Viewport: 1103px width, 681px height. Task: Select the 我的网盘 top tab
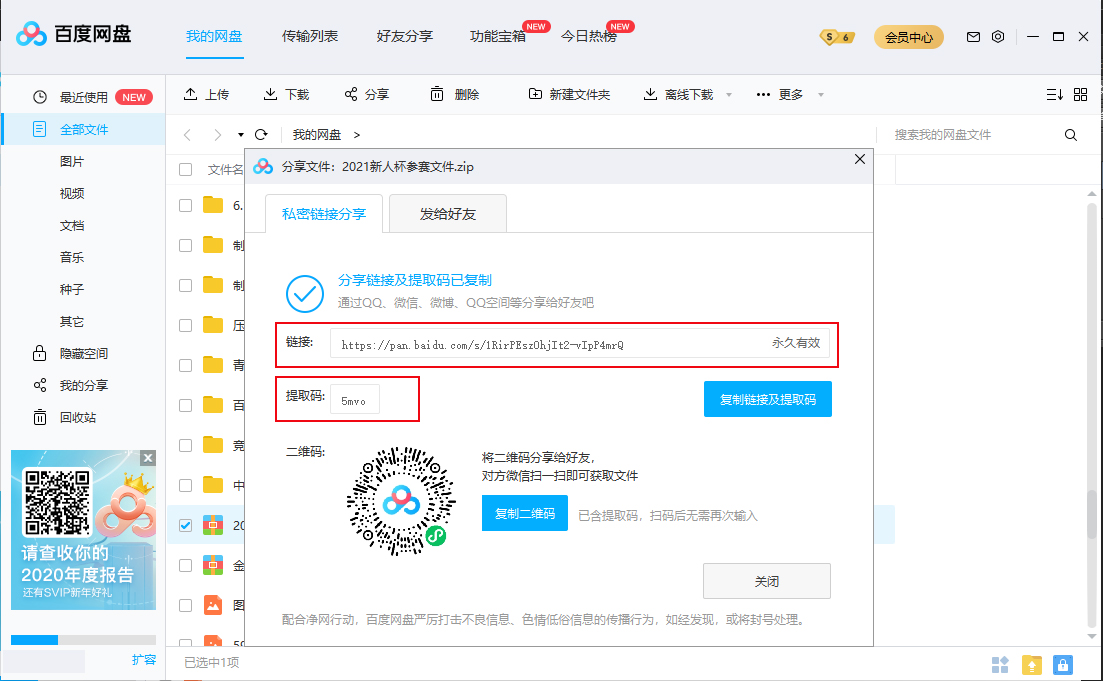tap(214, 37)
